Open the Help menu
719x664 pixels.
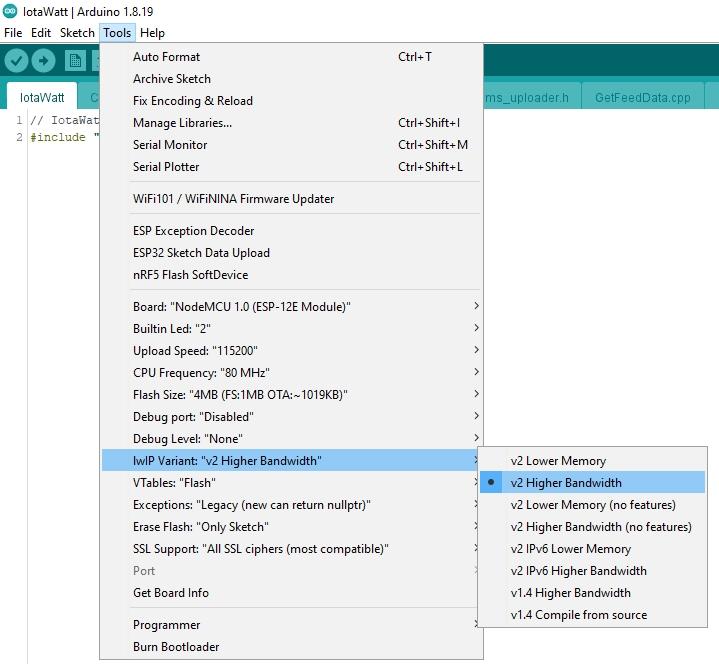[152, 33]
